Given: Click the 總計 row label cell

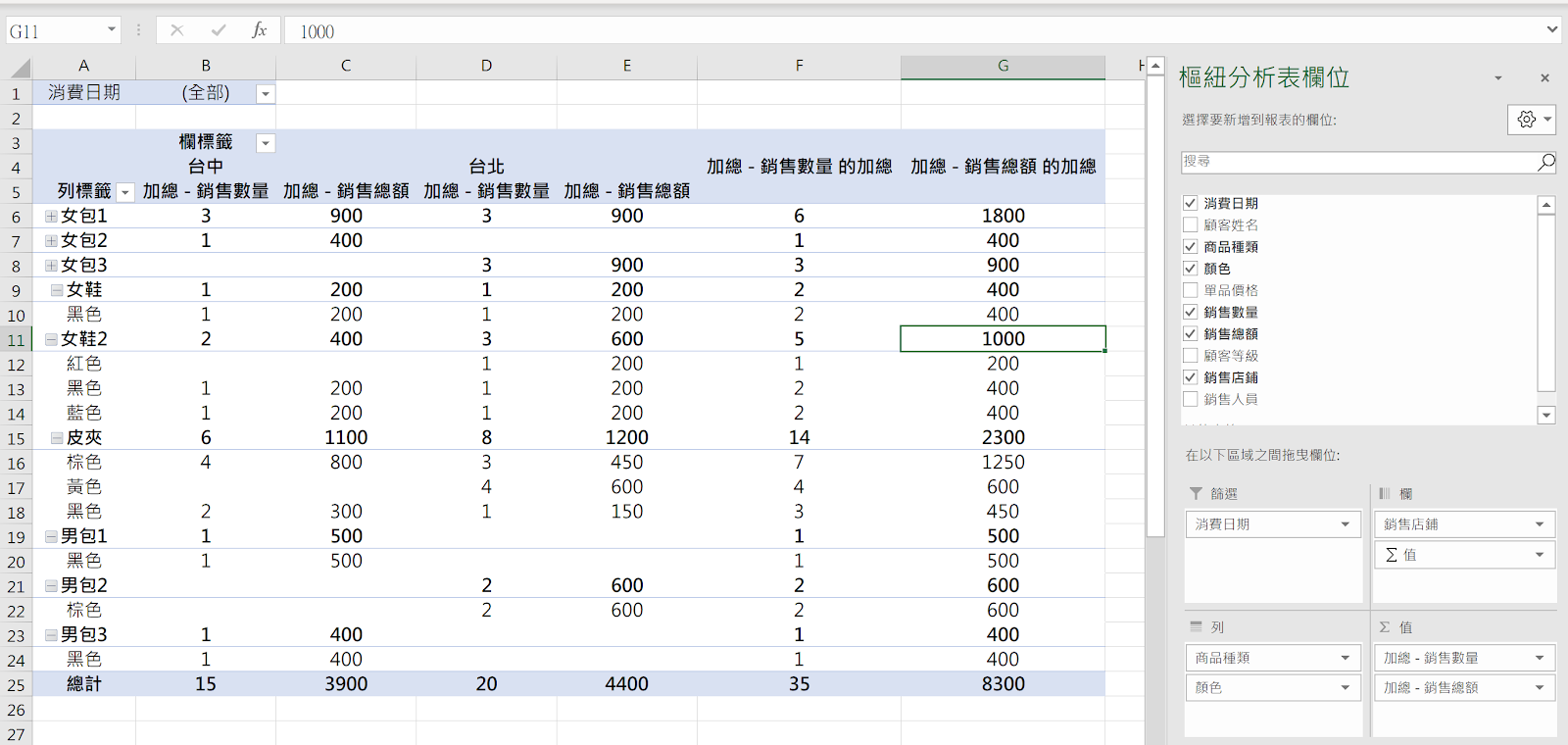Looking at the screenshot, I should pos(84,684).
